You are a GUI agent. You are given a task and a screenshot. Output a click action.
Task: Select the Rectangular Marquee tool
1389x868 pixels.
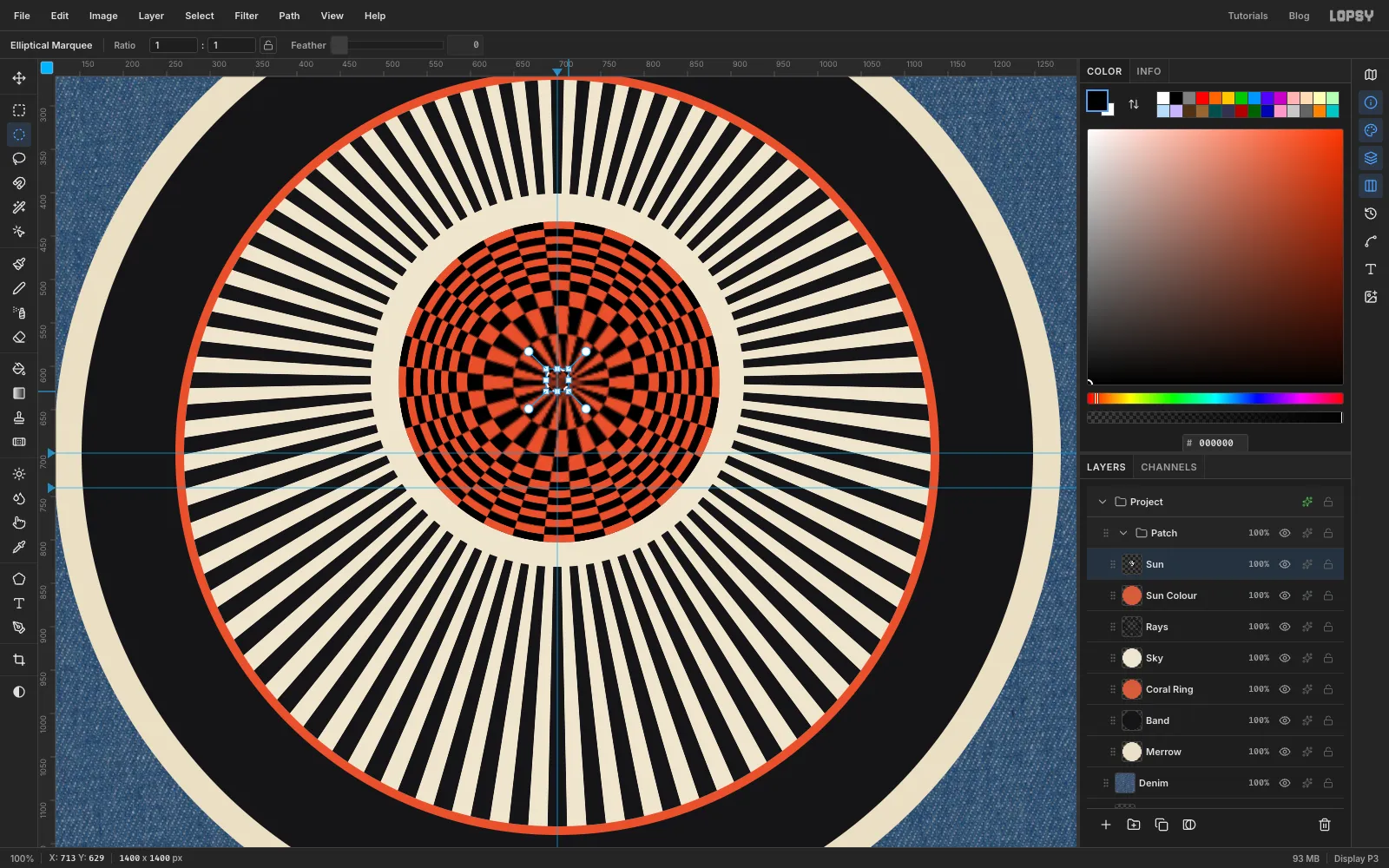tap(19, 110)
